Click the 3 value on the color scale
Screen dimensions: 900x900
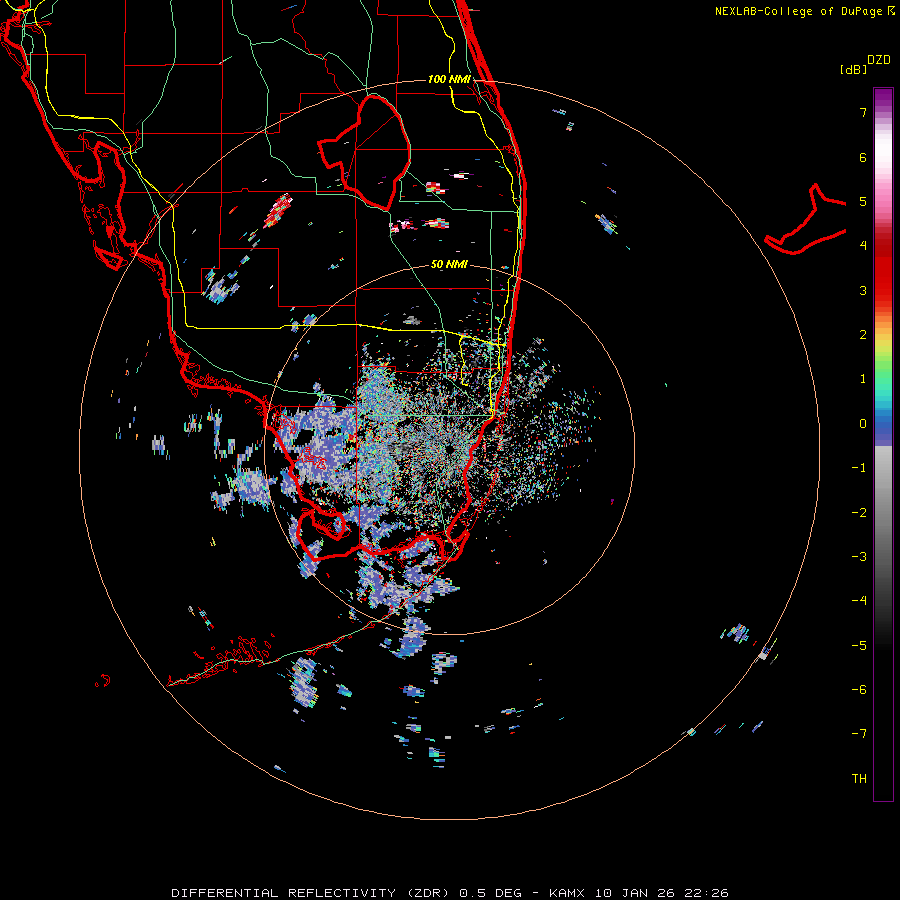tap(863, 290)
